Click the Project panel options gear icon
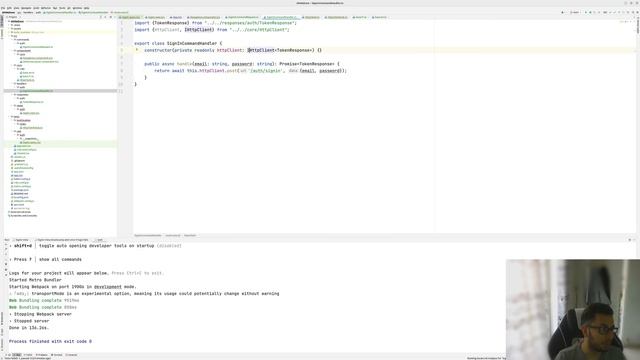640x360 pixels. point(111,17)
